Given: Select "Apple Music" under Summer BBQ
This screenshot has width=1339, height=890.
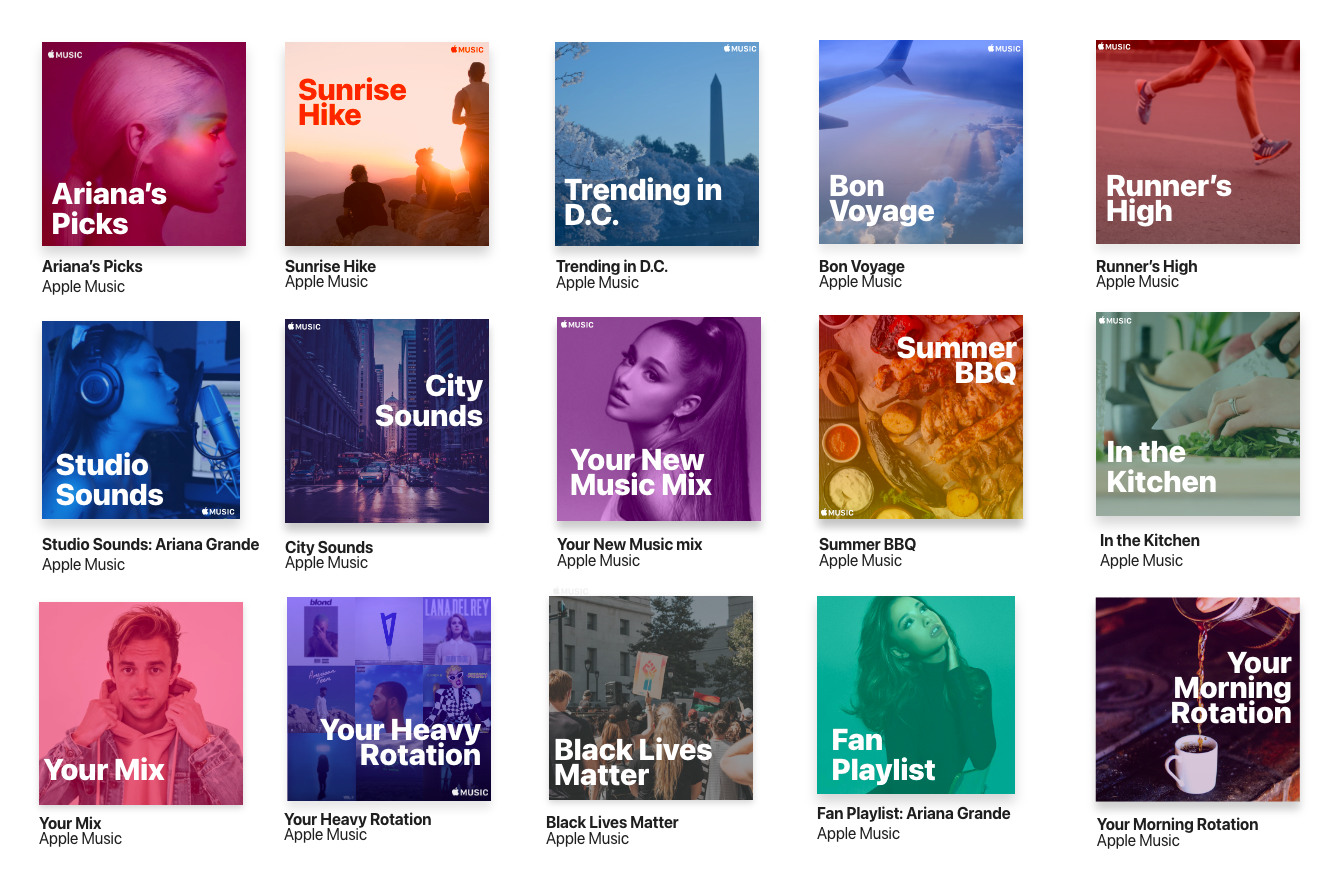Looking at the screenshot, I should pos(861,561).
